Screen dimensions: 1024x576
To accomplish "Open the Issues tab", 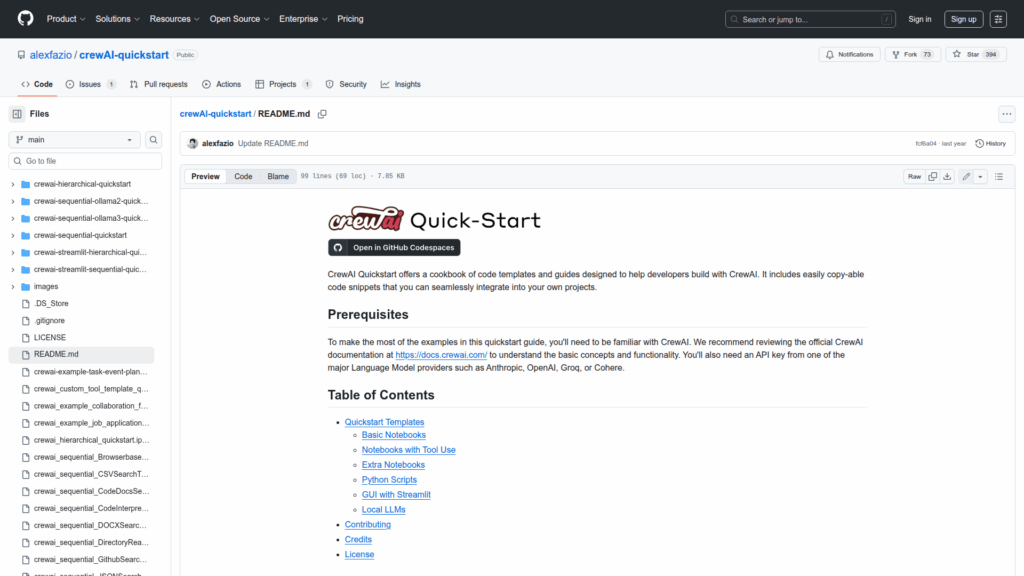I will tap(90, 84).
